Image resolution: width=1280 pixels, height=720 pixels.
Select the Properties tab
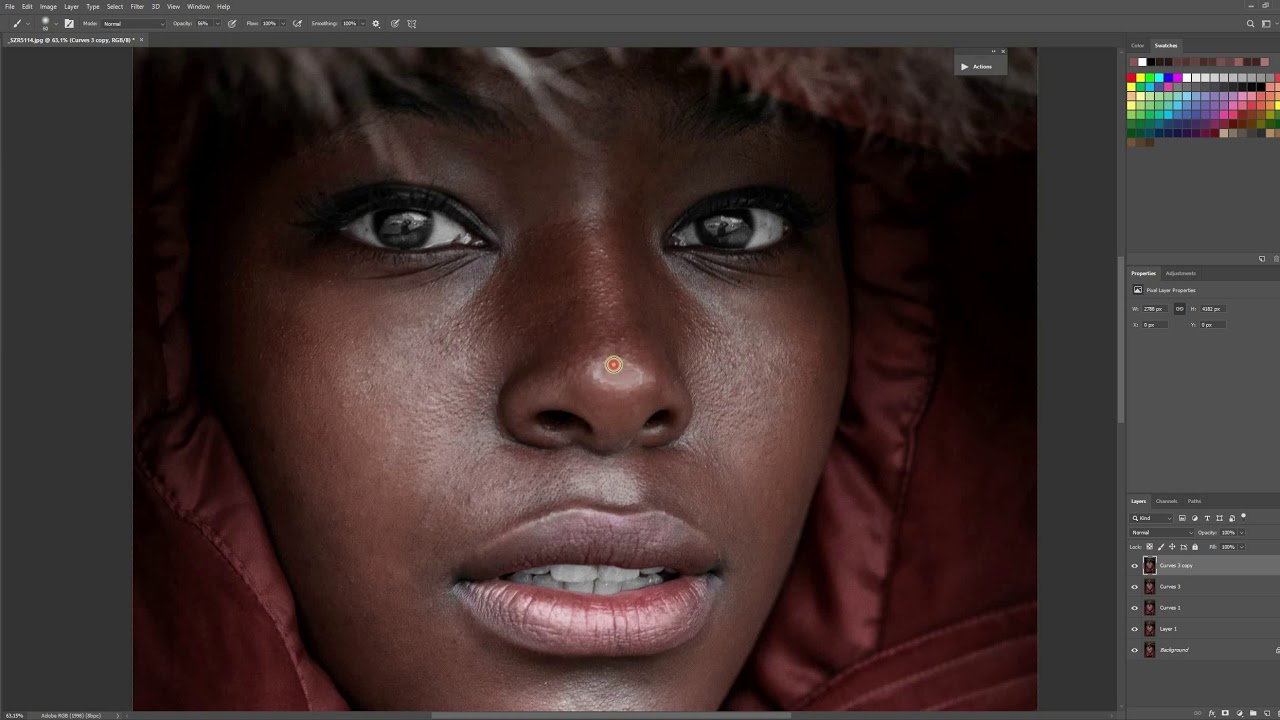1143,273
